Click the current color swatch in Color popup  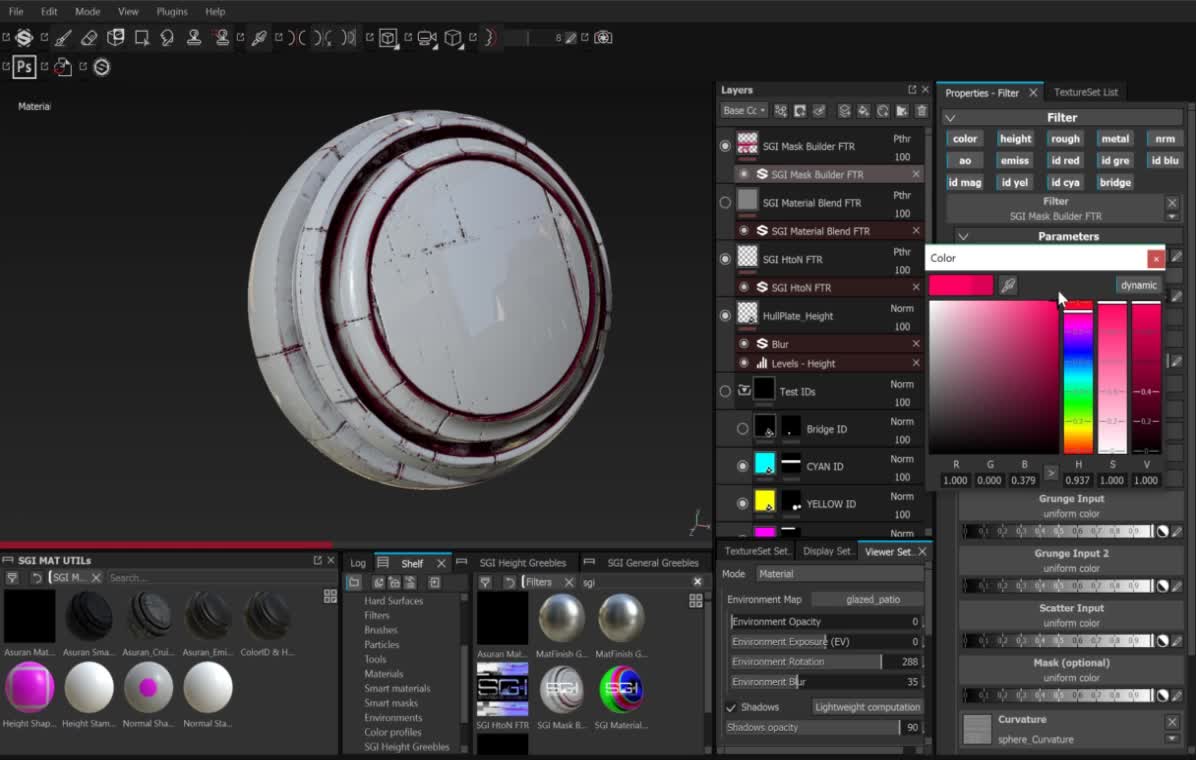961,285
